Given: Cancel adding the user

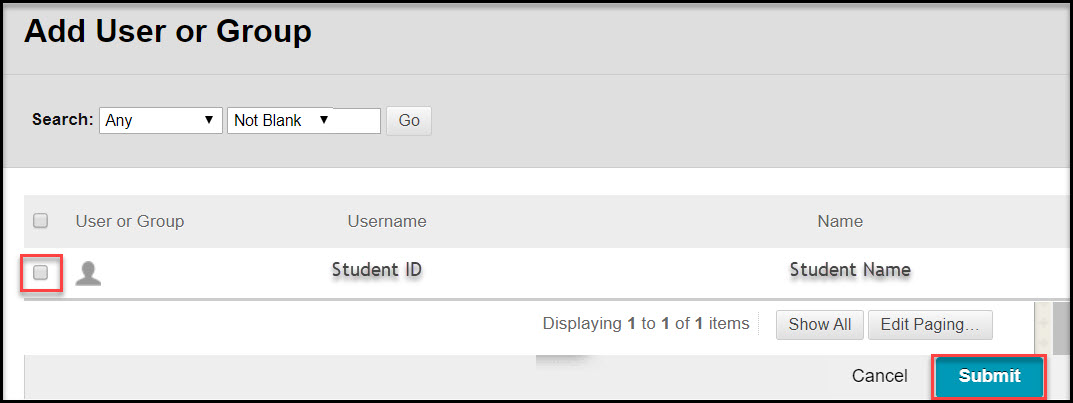Looking at the screenshot, I should coord(879,376).
